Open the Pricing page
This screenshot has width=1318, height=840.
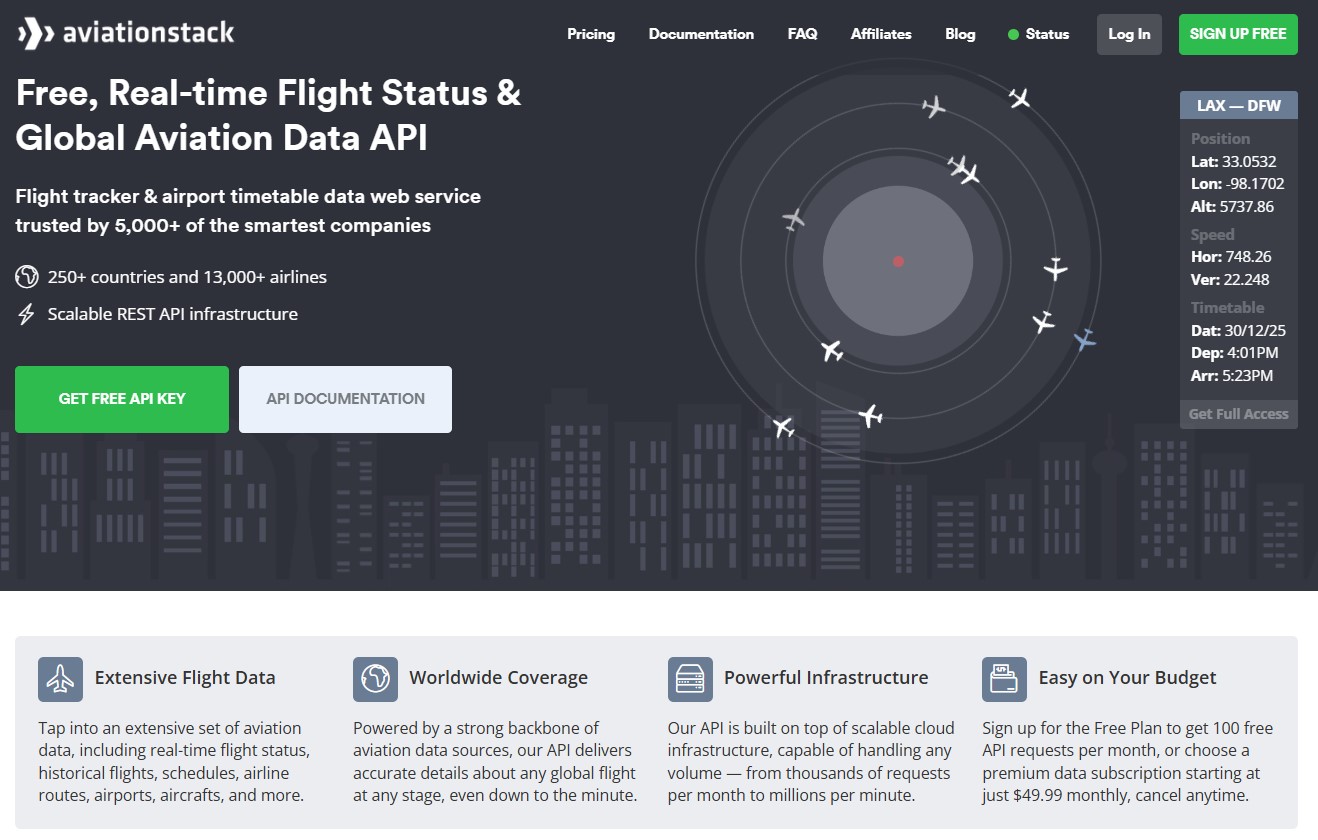click(x=590, y=33)
